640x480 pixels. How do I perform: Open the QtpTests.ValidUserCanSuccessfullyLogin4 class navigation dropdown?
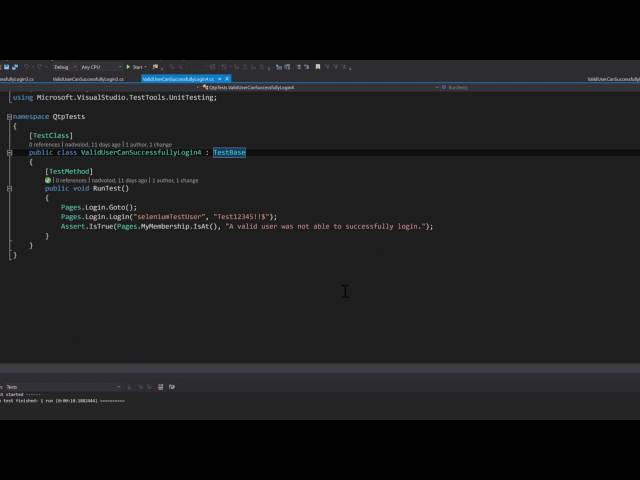point(320,87)
